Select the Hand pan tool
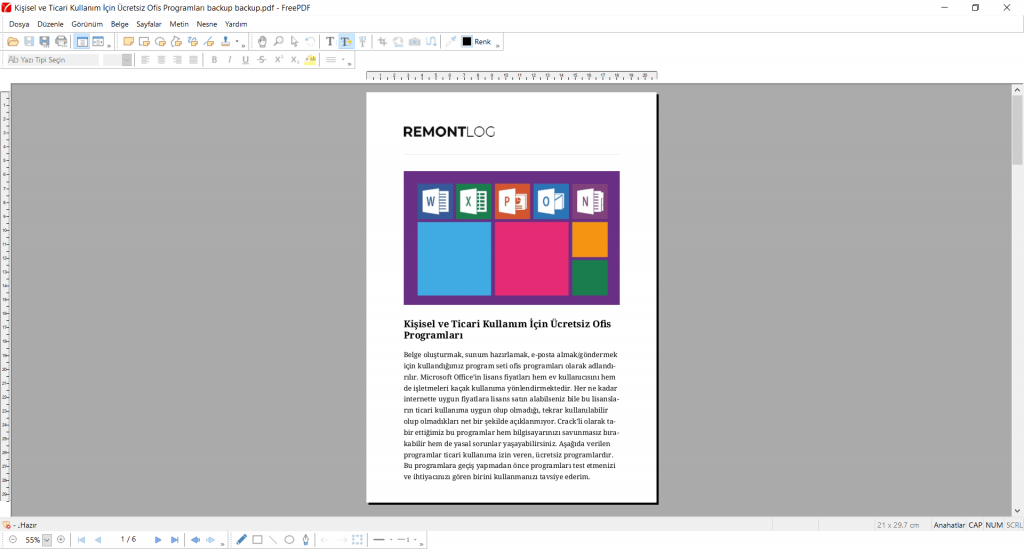The height and width of the screenshot is (549, 1024). coord(262,42)
